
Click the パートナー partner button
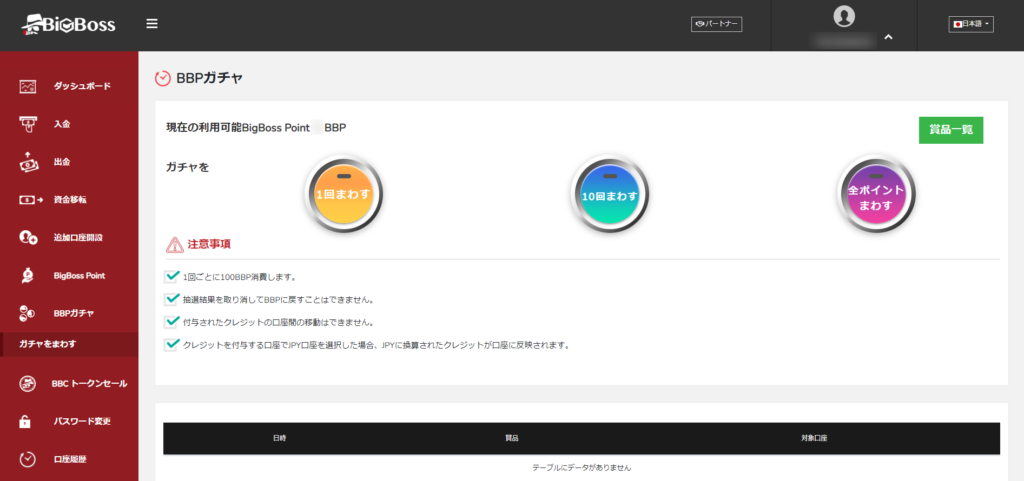coord(716,24)
